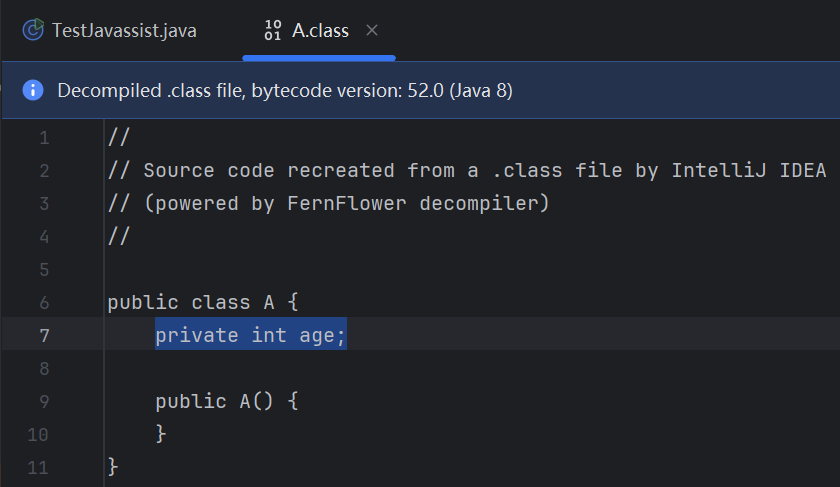Click the highlighted 'private int age;' text
Screen dimensions: 840x487
(250, 335)
